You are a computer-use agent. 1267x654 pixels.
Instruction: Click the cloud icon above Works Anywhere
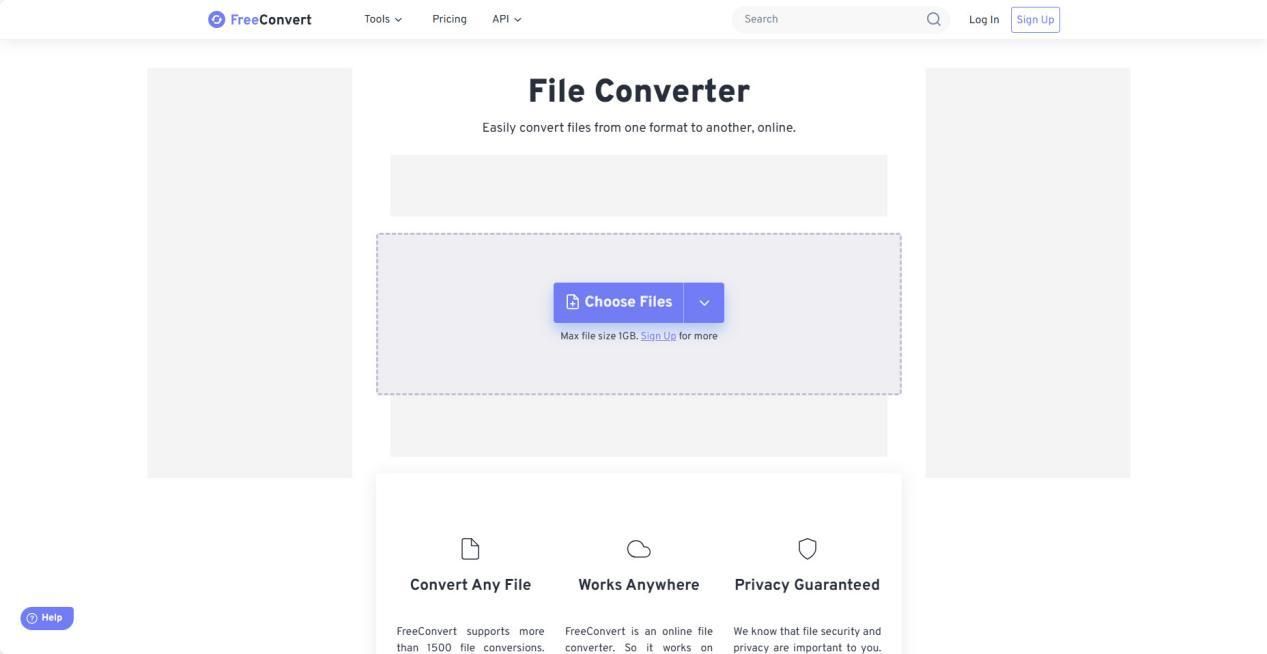tap(639, 549)
